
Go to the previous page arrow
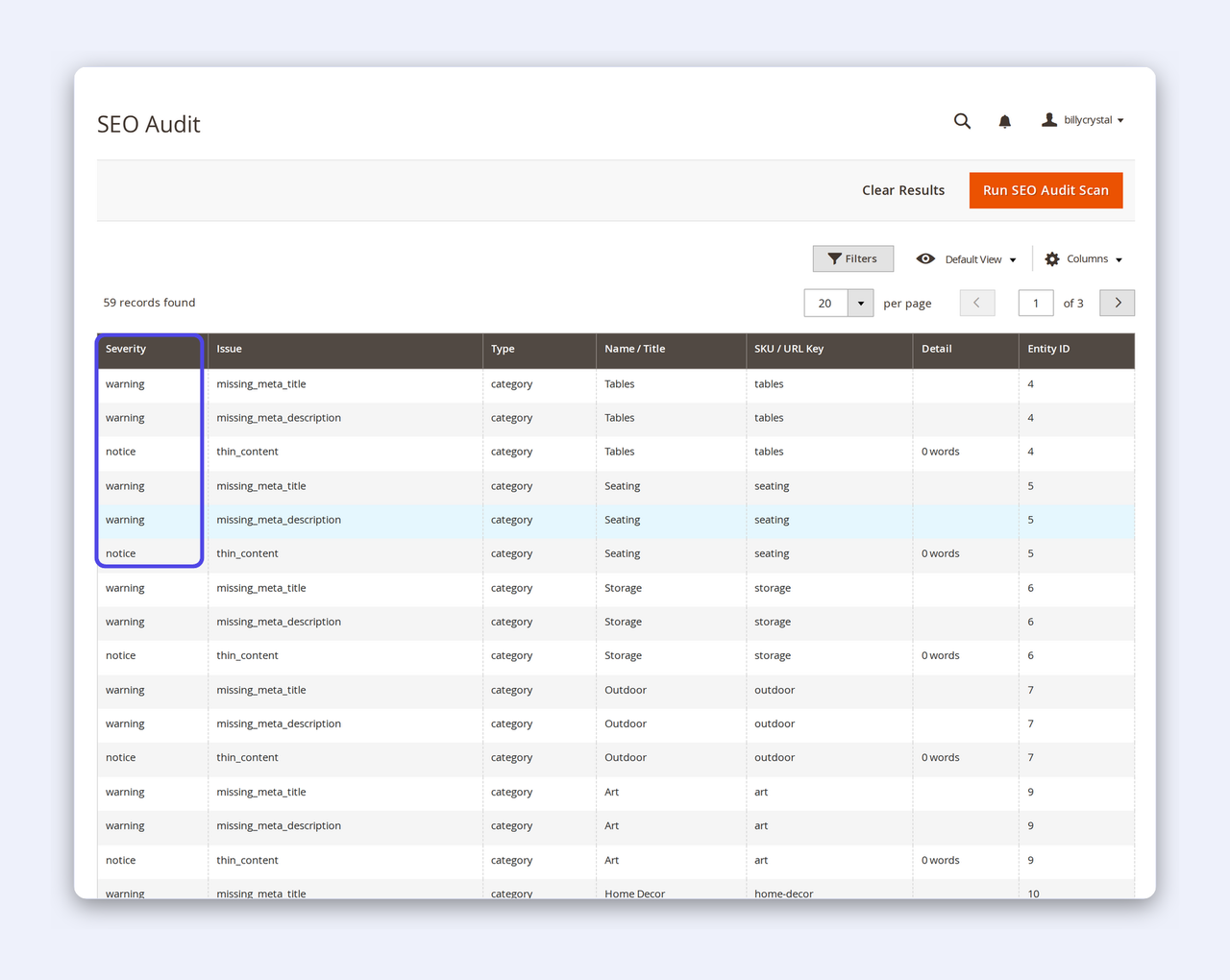click(977, 303)
